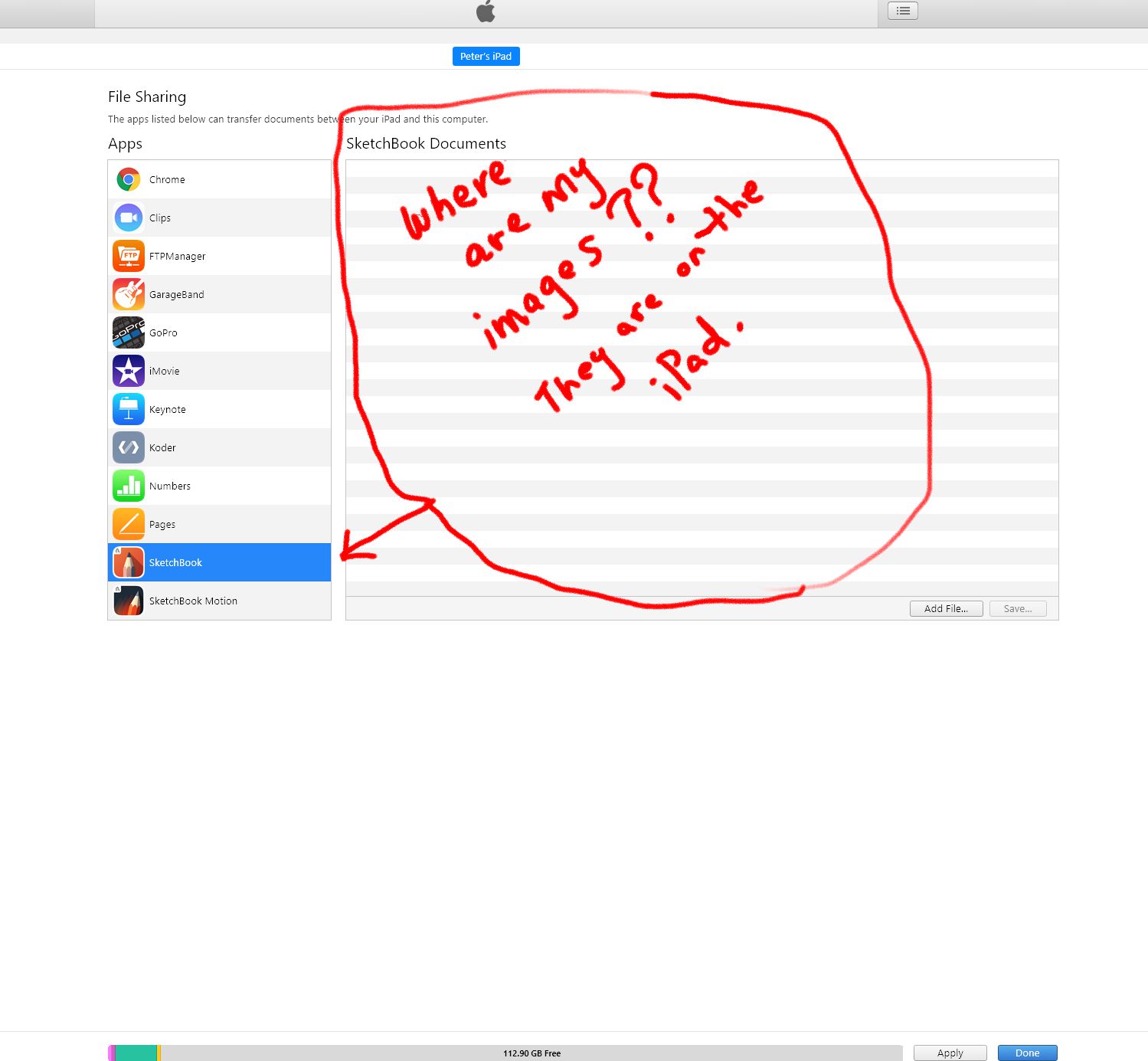Open the list view icon top right
The height and width of the screenshot is (1061, 1148).
pyautogui.click(x=902, y=11)
